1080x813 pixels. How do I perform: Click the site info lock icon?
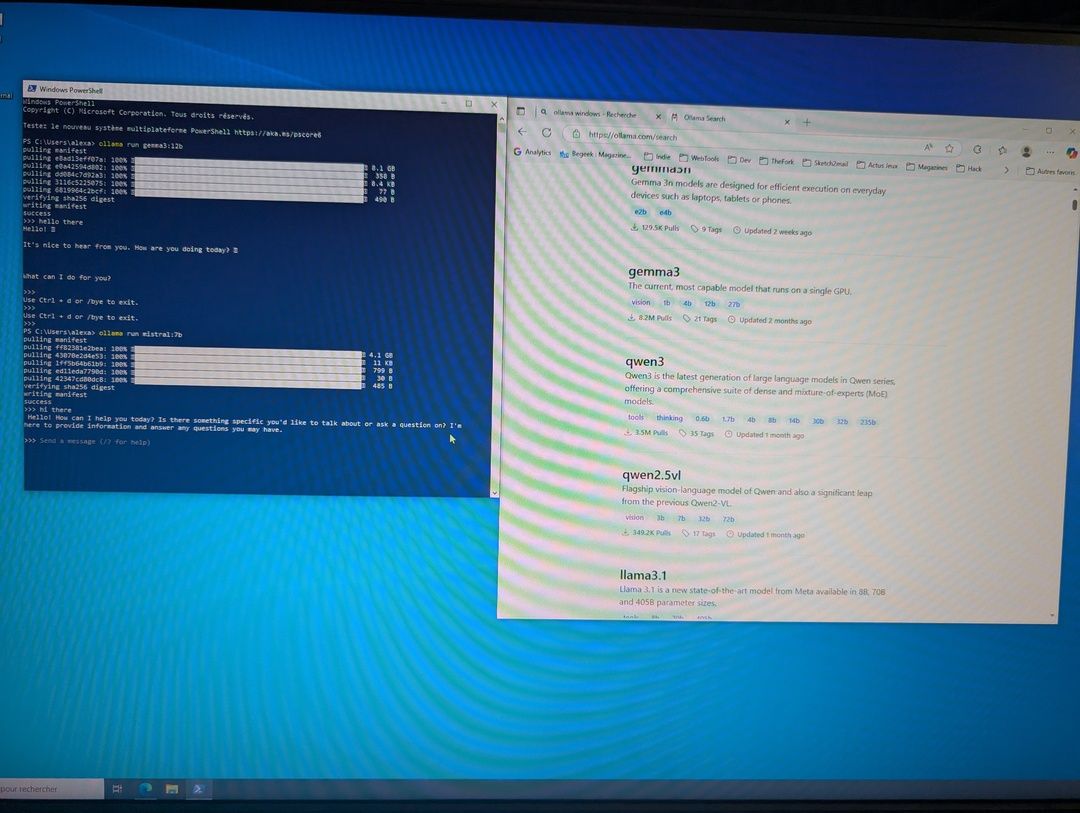pos(577,134)
